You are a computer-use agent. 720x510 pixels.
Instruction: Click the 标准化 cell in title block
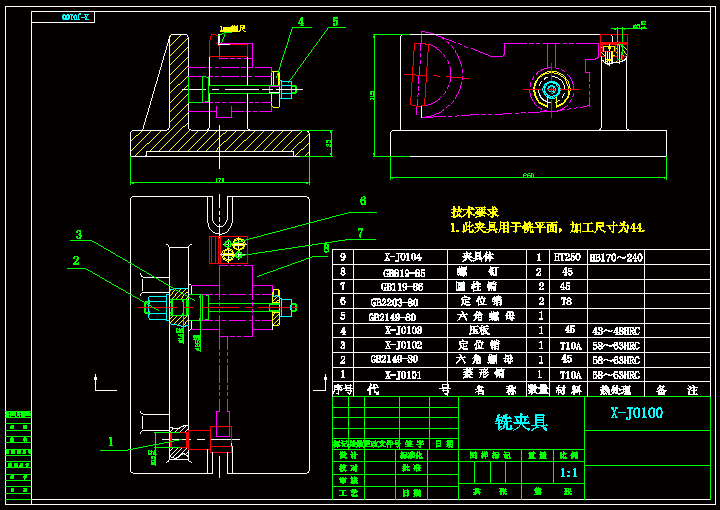(411, 455)
